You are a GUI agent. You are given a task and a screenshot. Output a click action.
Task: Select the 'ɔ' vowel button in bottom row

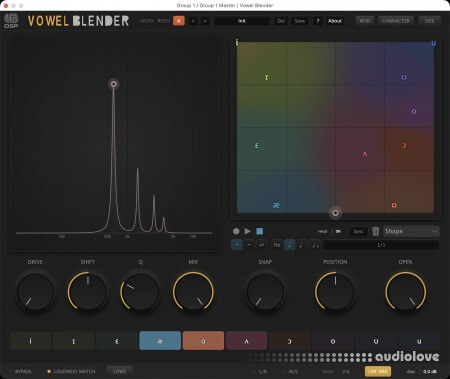pyautogui.click(x=290, y=341)
